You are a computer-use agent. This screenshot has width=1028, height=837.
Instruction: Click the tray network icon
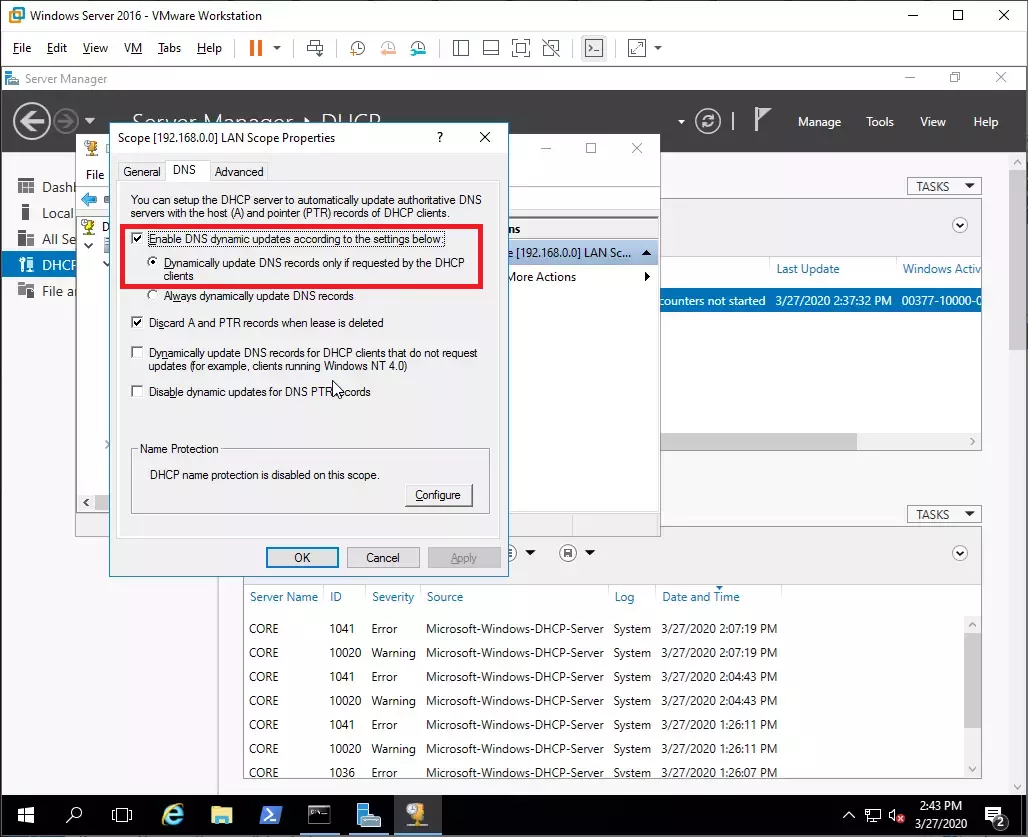[873, 815]
